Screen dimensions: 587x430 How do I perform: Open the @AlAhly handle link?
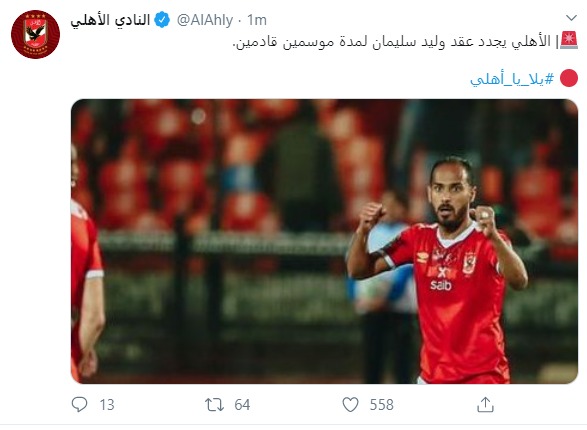(x=205, y=20)
